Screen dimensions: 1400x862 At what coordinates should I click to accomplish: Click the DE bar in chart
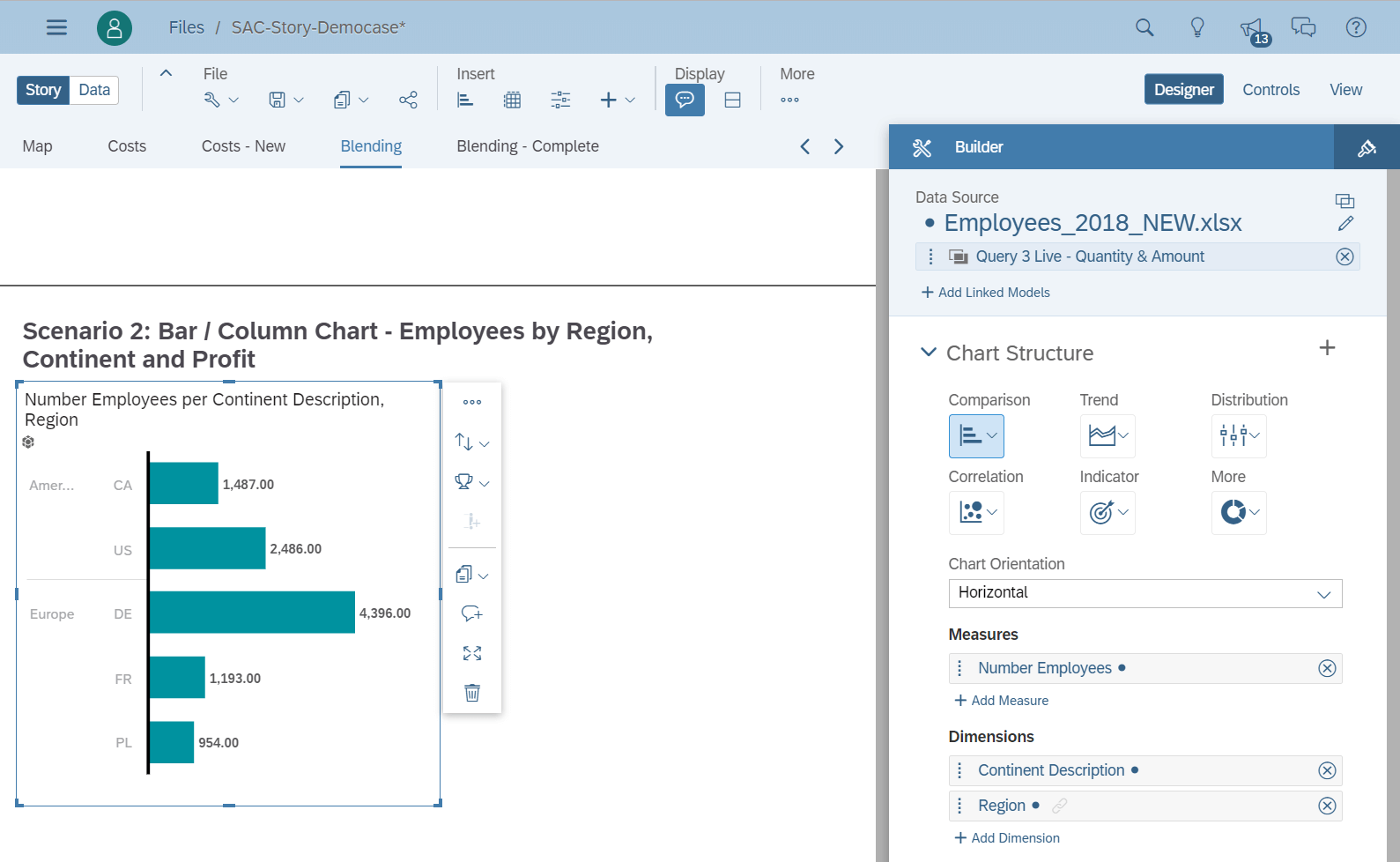coord(252,613)
